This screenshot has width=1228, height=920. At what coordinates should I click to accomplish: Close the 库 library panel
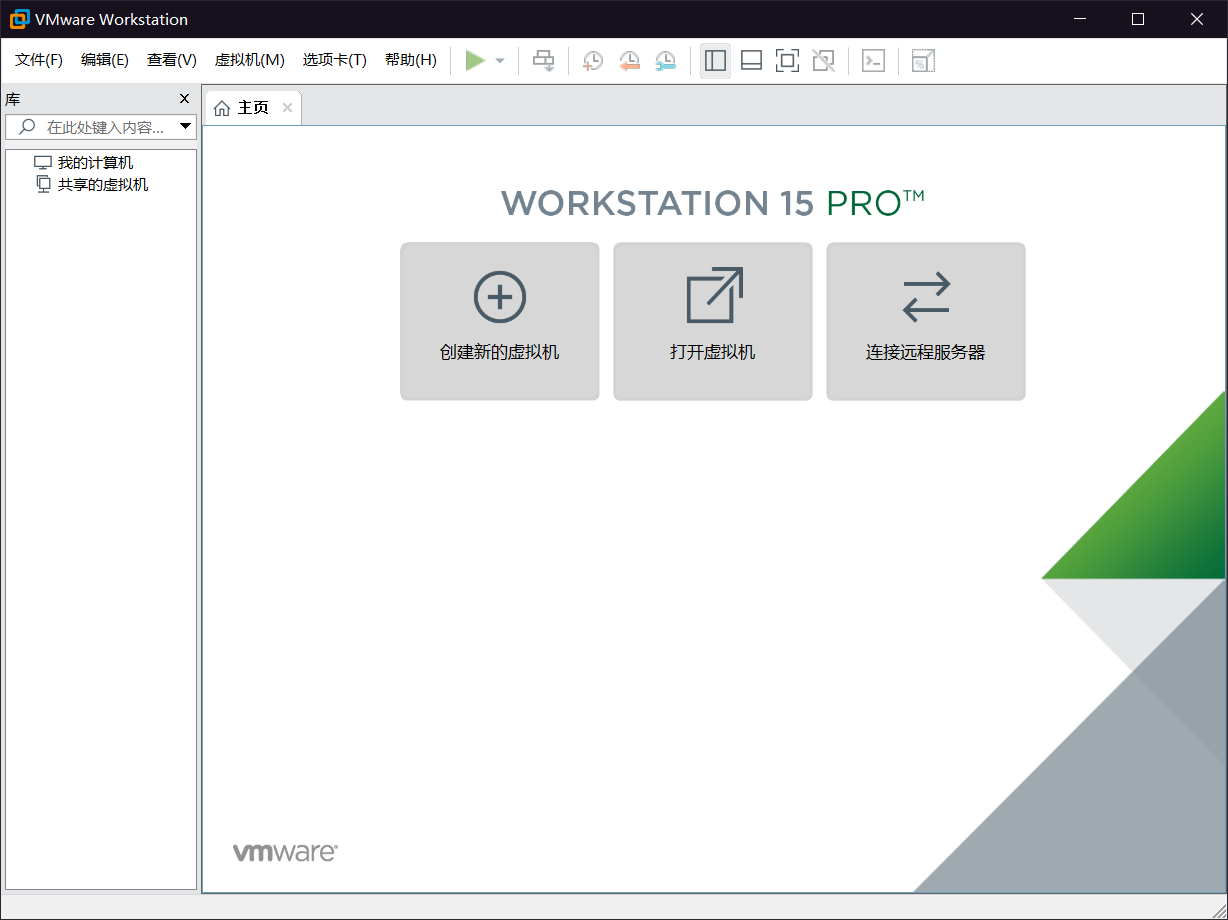(x=184, y=98)
